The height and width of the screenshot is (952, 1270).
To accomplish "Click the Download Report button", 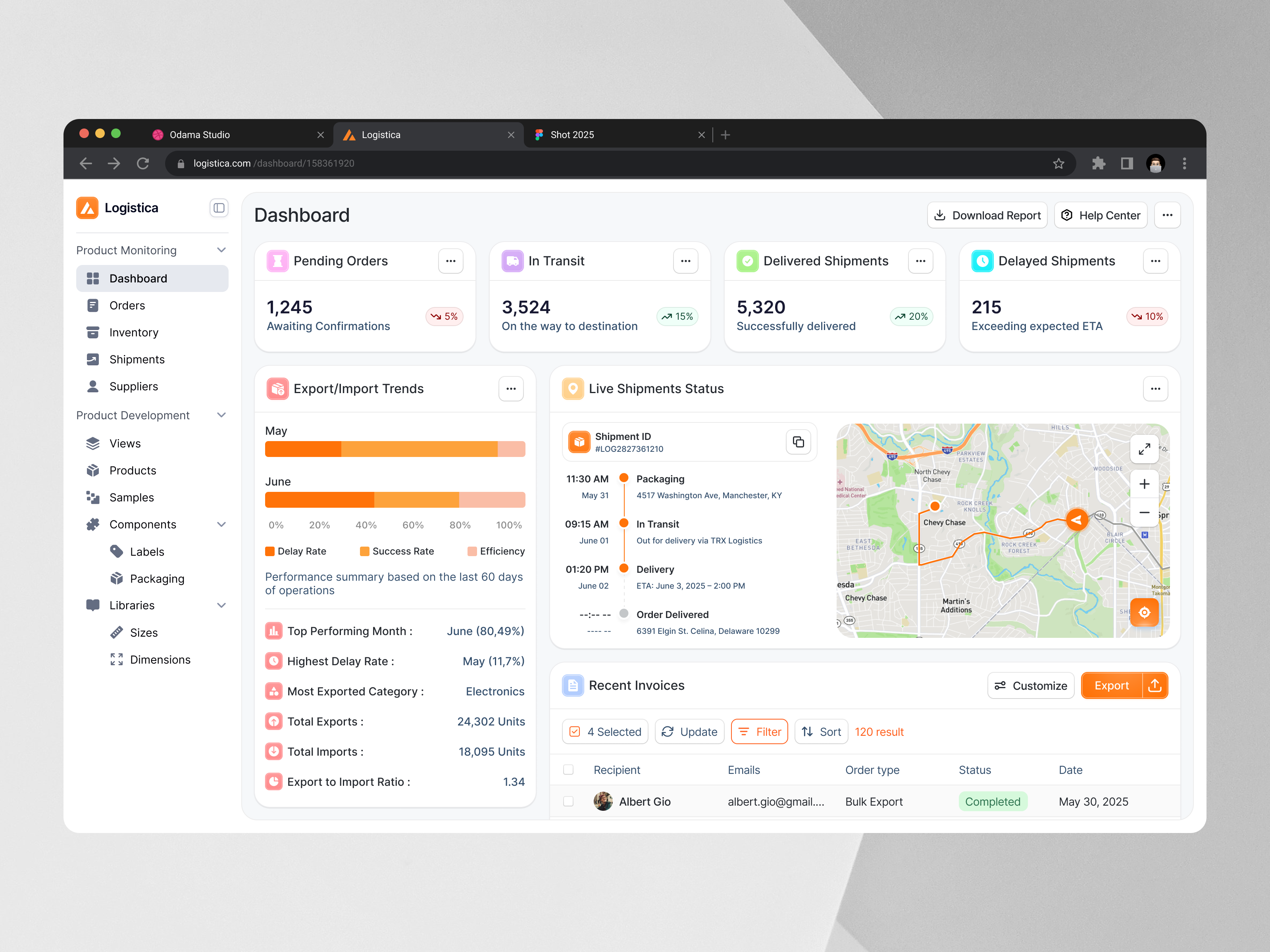I will tap(987, 215).
